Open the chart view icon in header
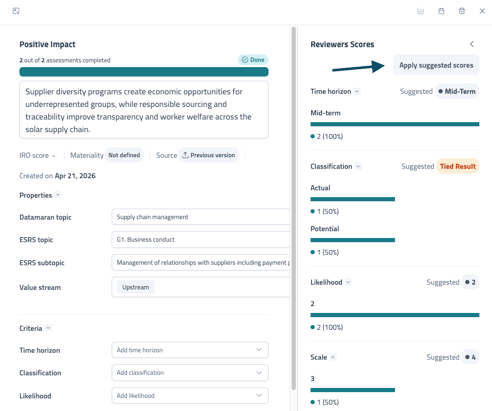The height and width of the screenshot is (411, 492). pos(421,11)
